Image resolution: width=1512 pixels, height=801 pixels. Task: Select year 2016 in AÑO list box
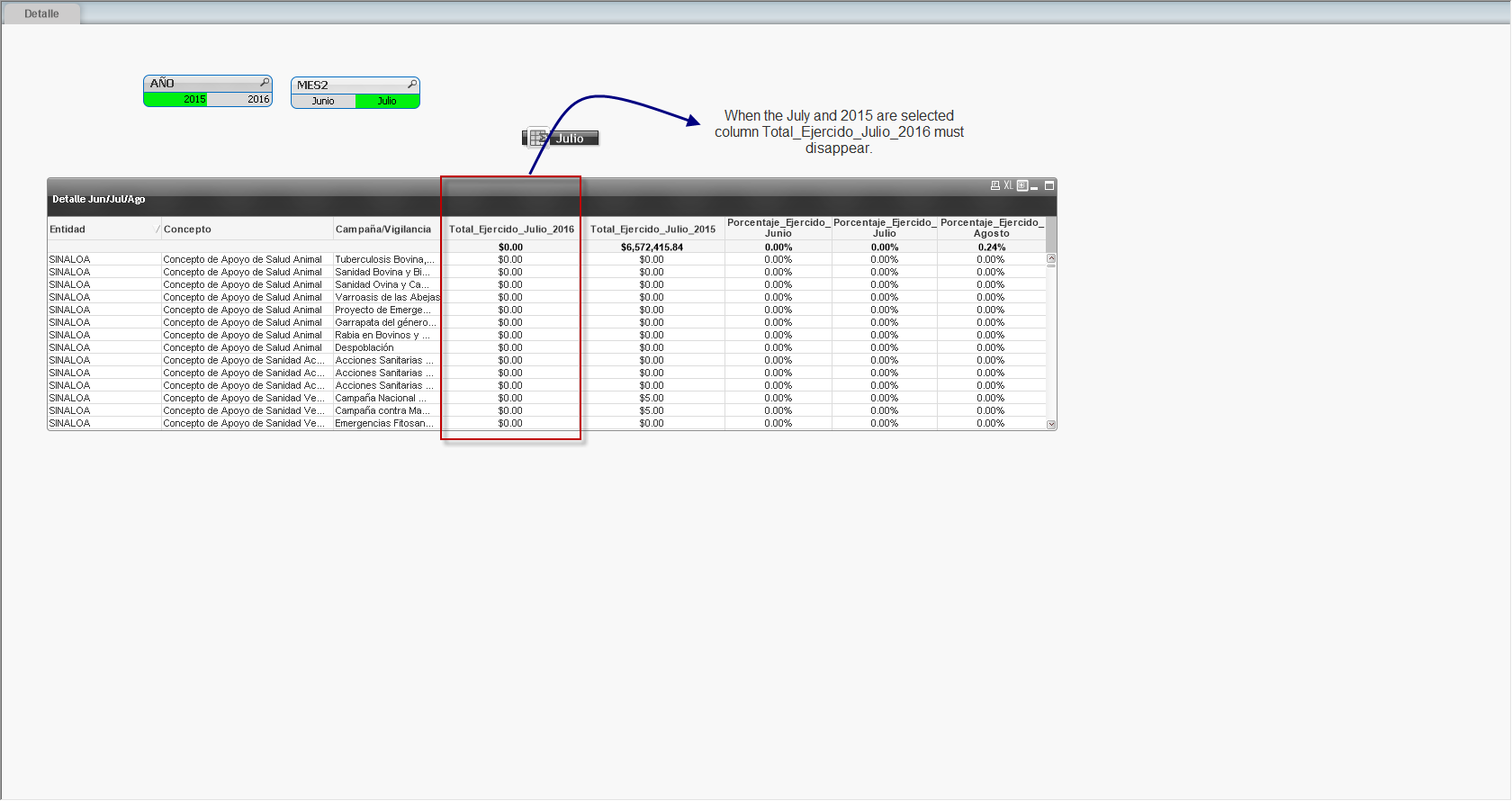(x=239, y=99)
